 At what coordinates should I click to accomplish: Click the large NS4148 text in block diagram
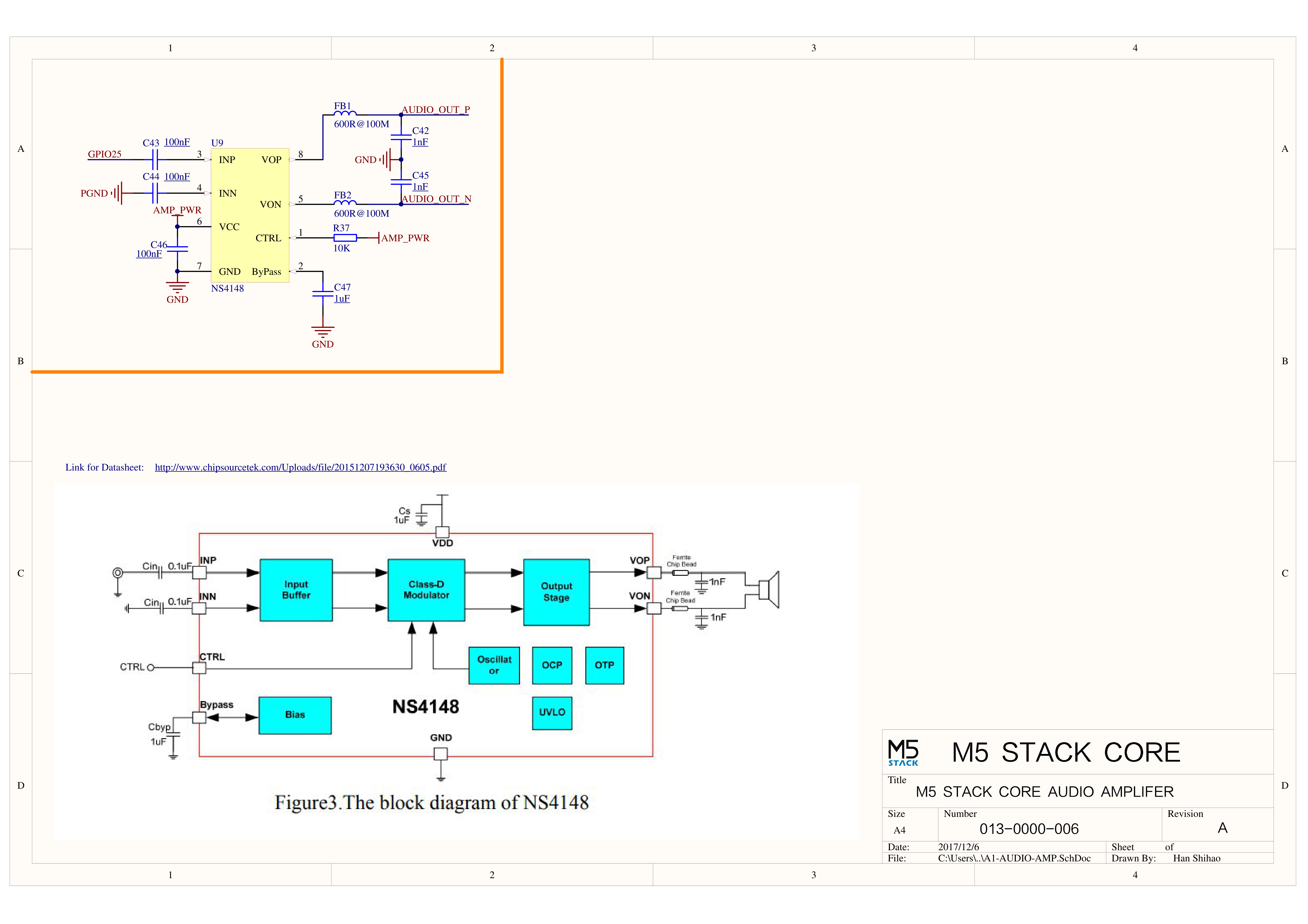click(426, 707)
